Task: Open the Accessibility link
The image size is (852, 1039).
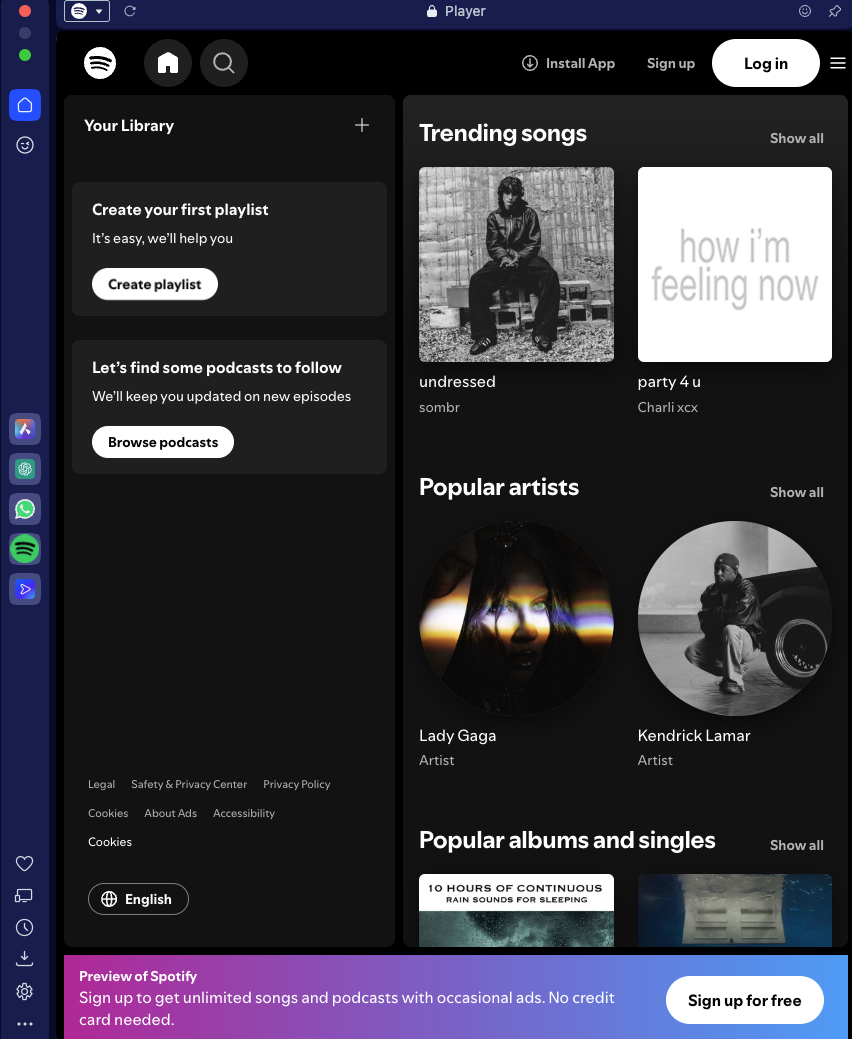Action: (244, 813)
